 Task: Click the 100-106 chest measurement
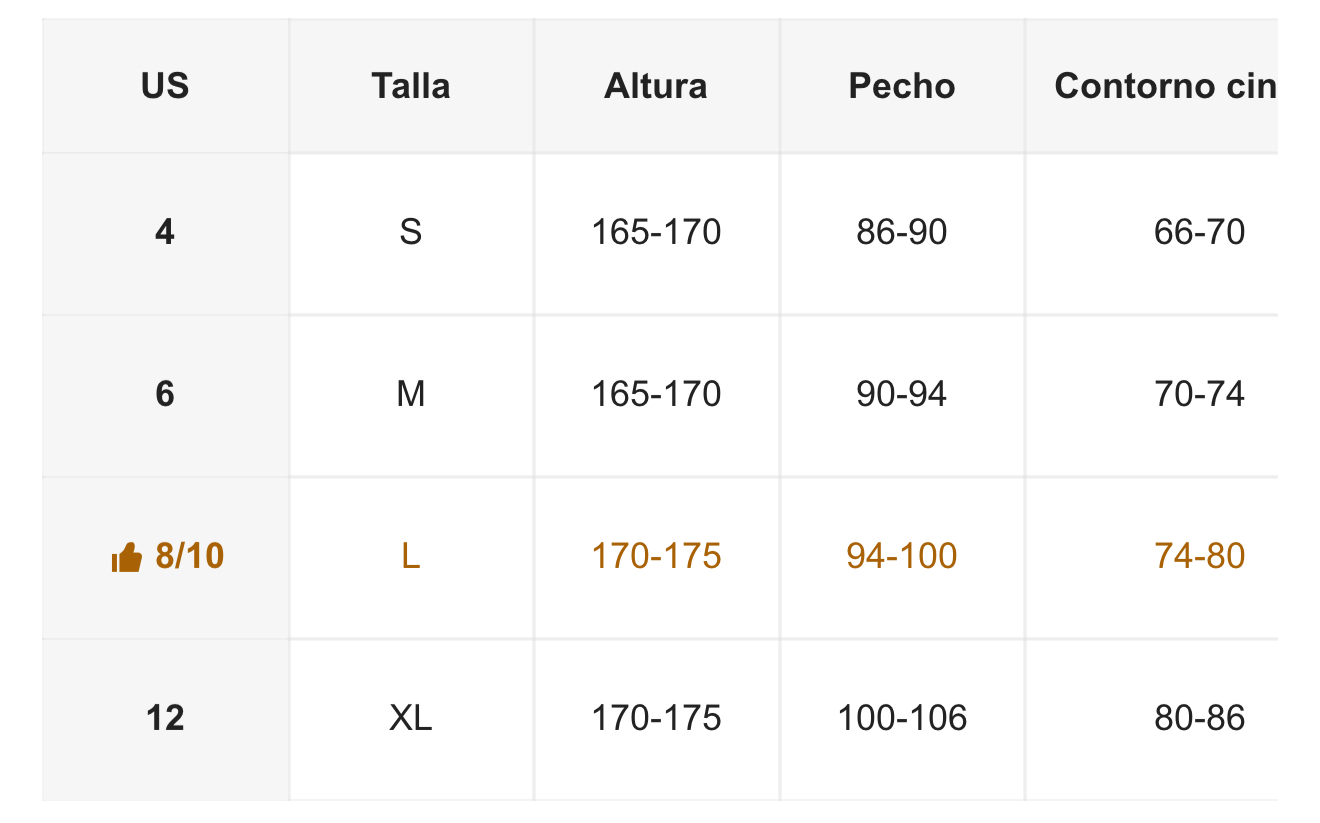[902, 719]
